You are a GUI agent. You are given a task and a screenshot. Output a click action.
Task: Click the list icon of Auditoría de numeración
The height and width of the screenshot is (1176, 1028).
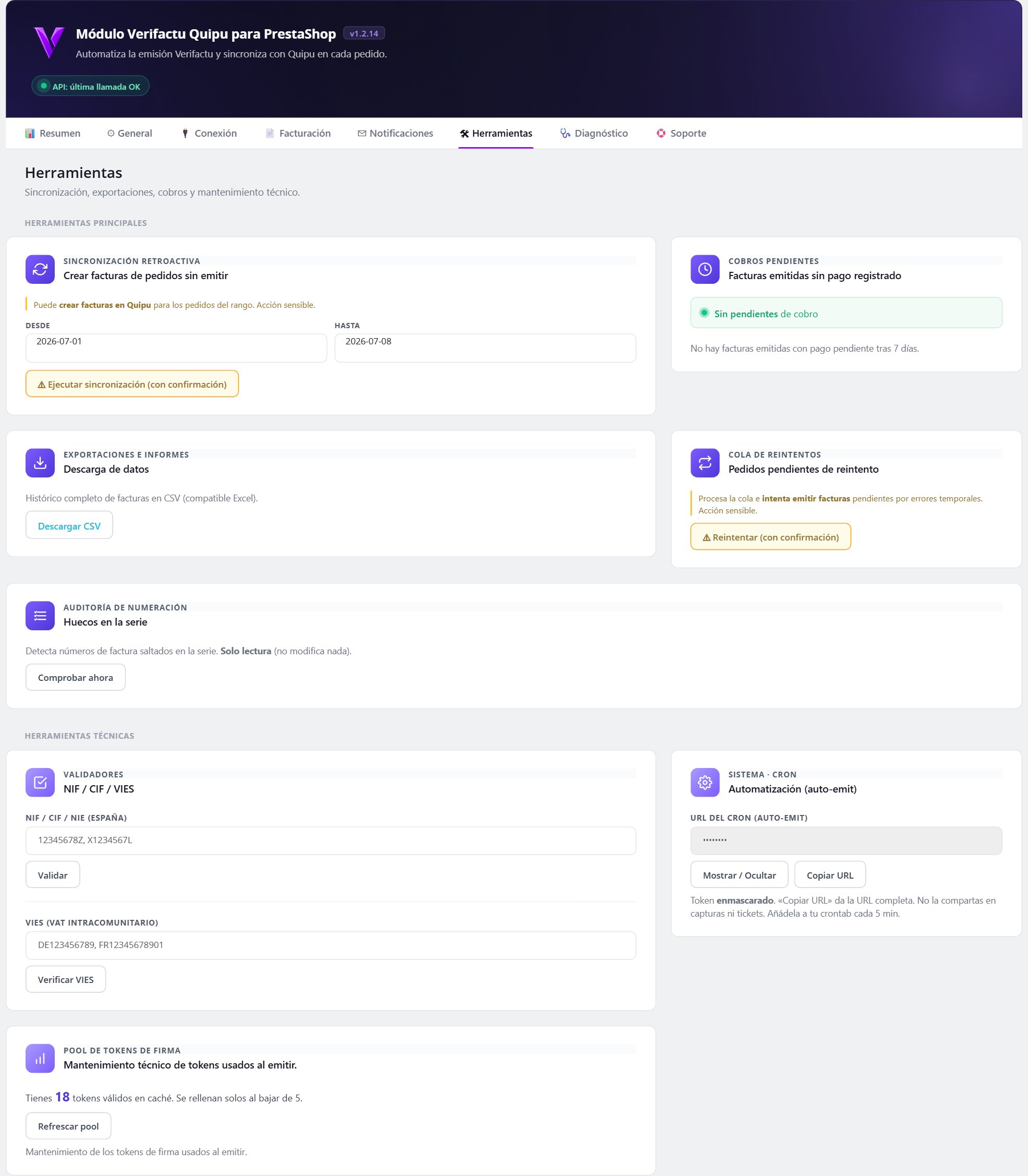tap(40, 616)
